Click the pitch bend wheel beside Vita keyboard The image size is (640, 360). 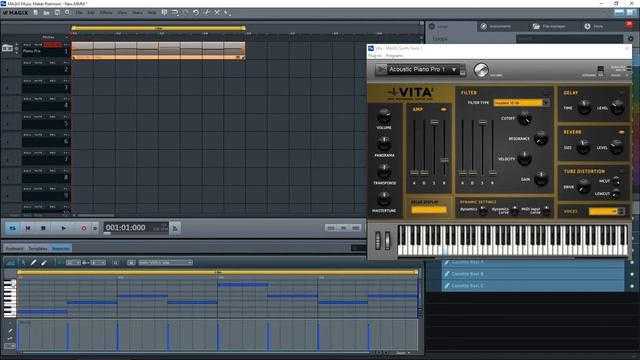[x=378, y=241]
